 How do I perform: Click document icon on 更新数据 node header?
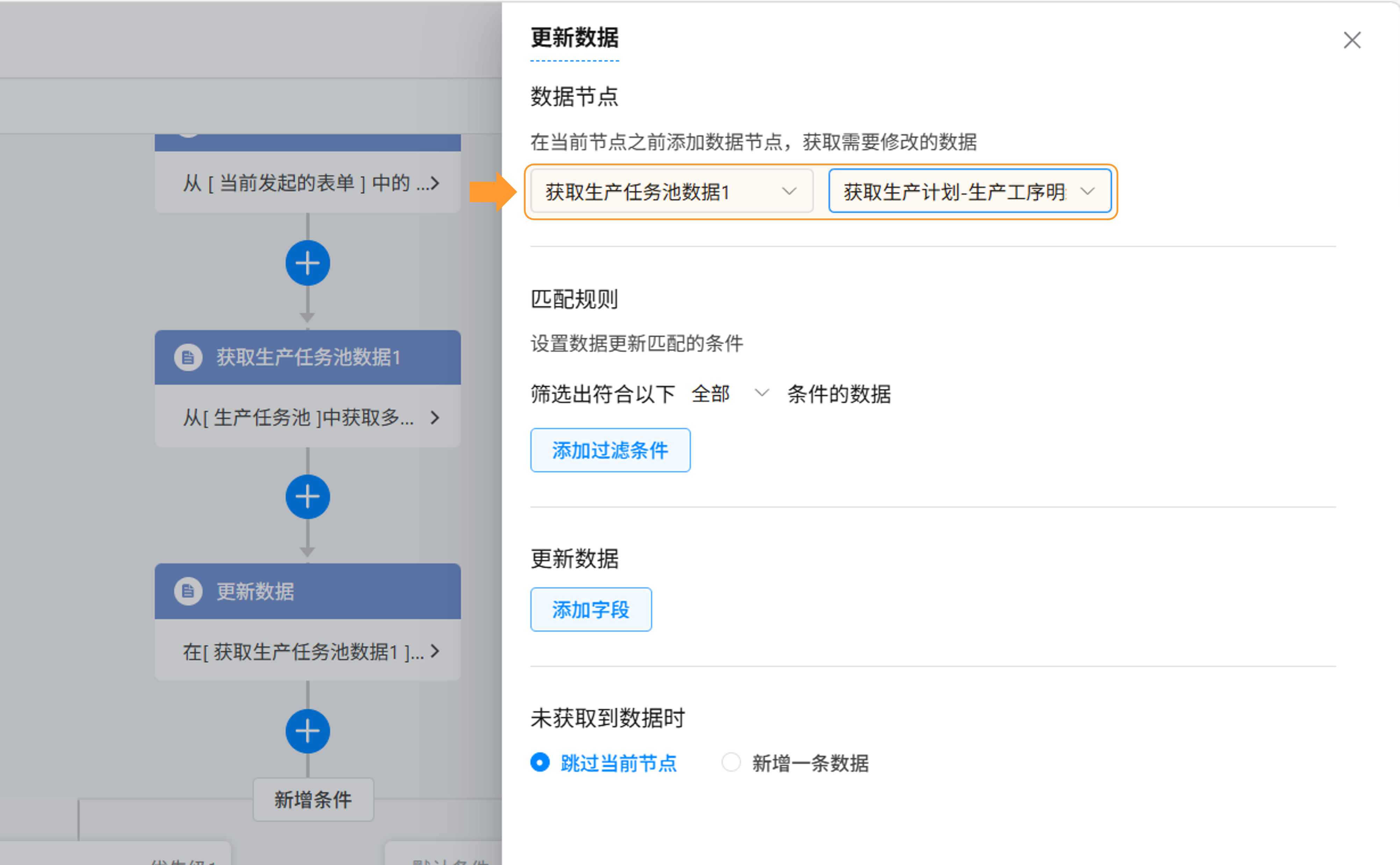point(188,591)
